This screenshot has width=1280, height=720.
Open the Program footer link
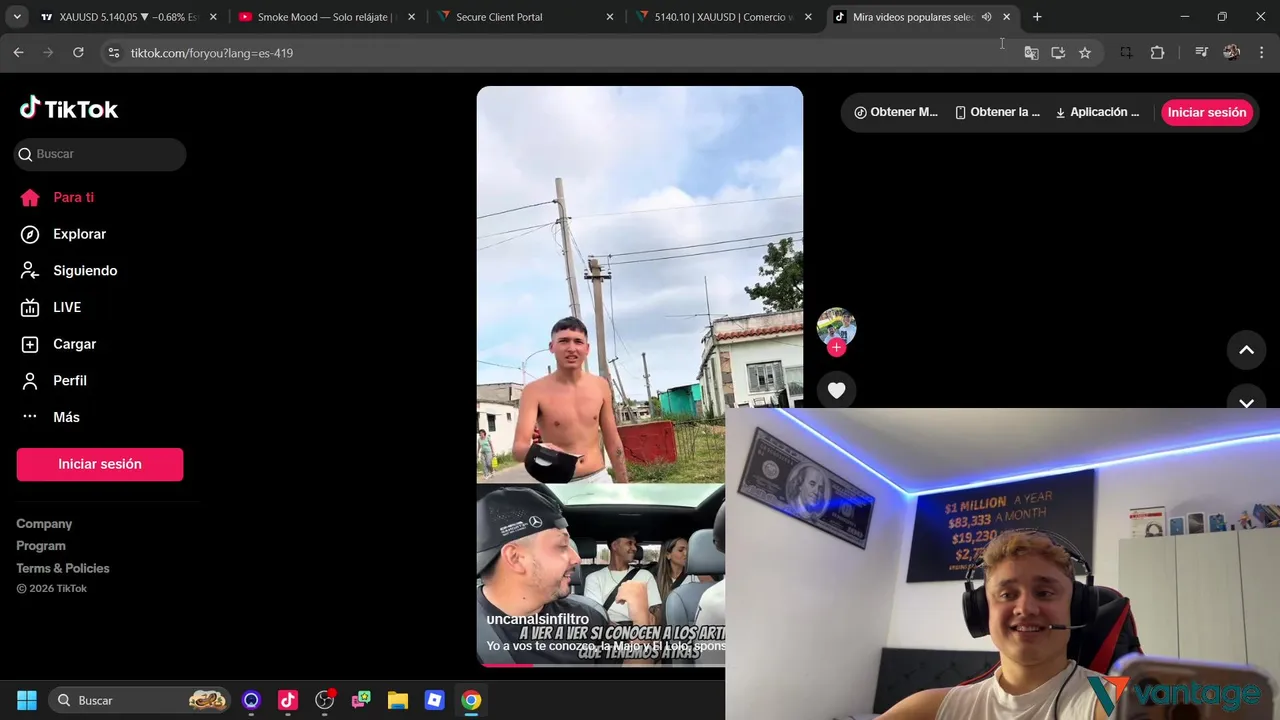pos(41,546)
